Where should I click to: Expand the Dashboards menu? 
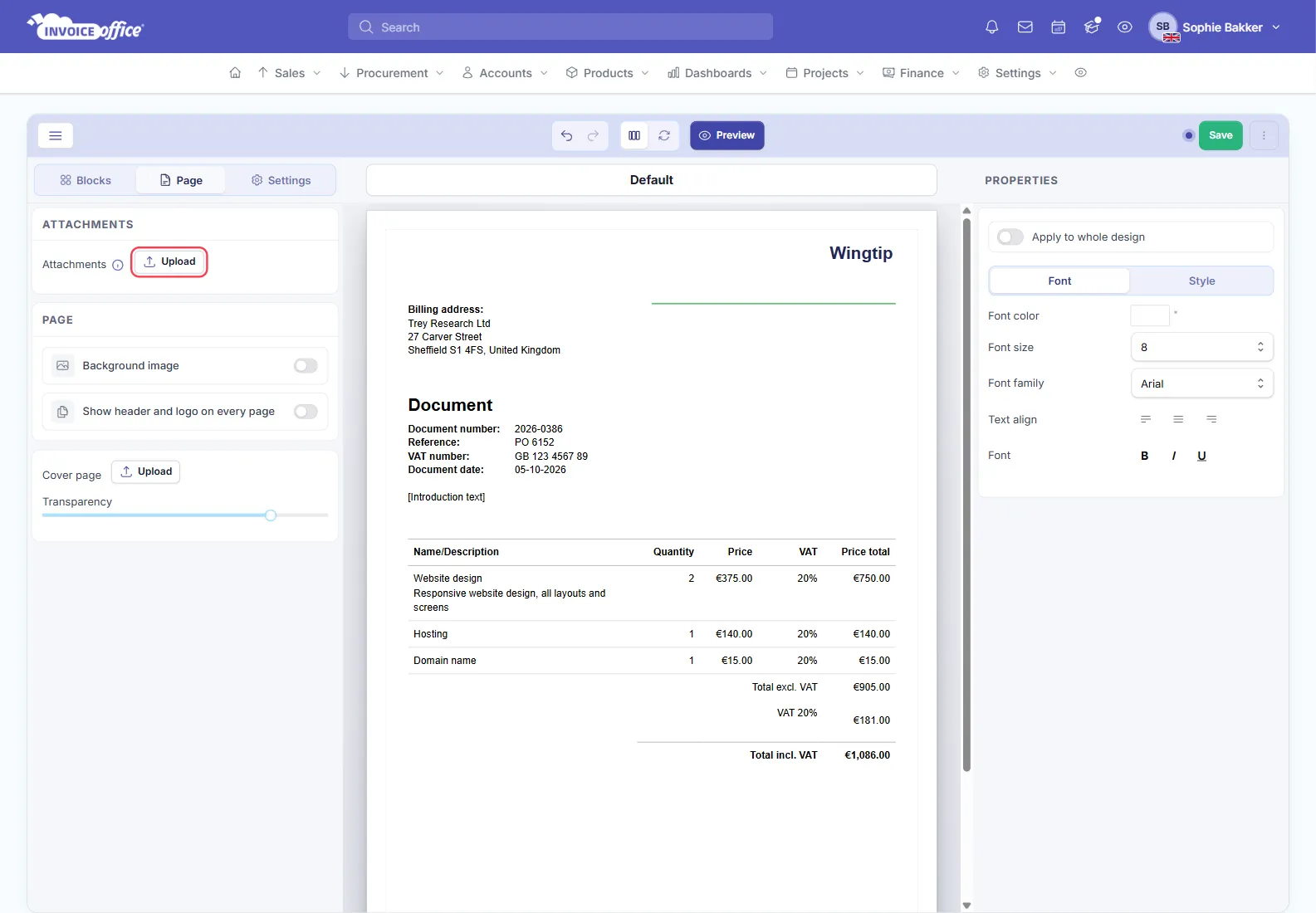click(717, 73)
